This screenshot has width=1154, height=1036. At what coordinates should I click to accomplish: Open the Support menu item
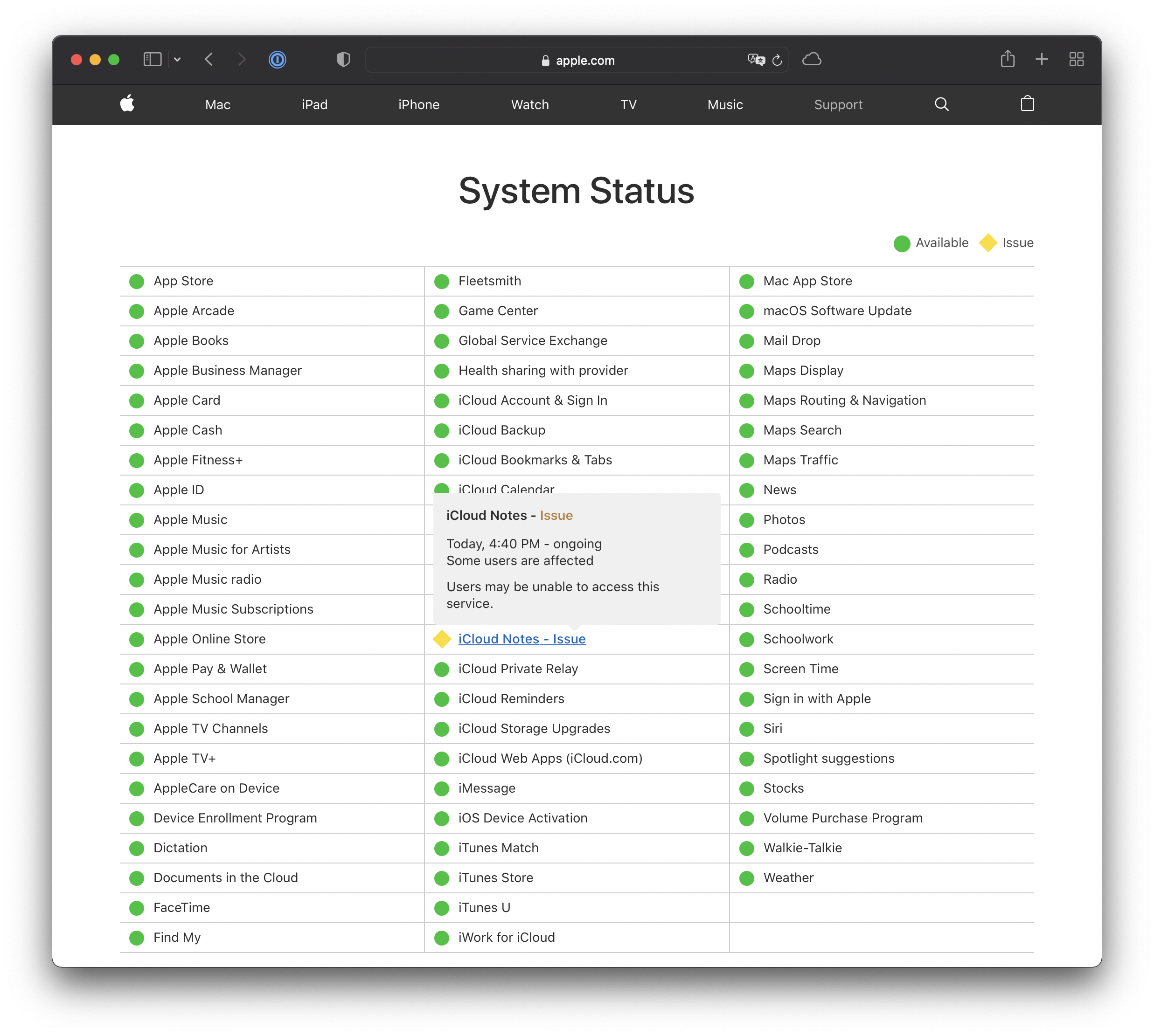pyautogui.click(x=838, y=105)
